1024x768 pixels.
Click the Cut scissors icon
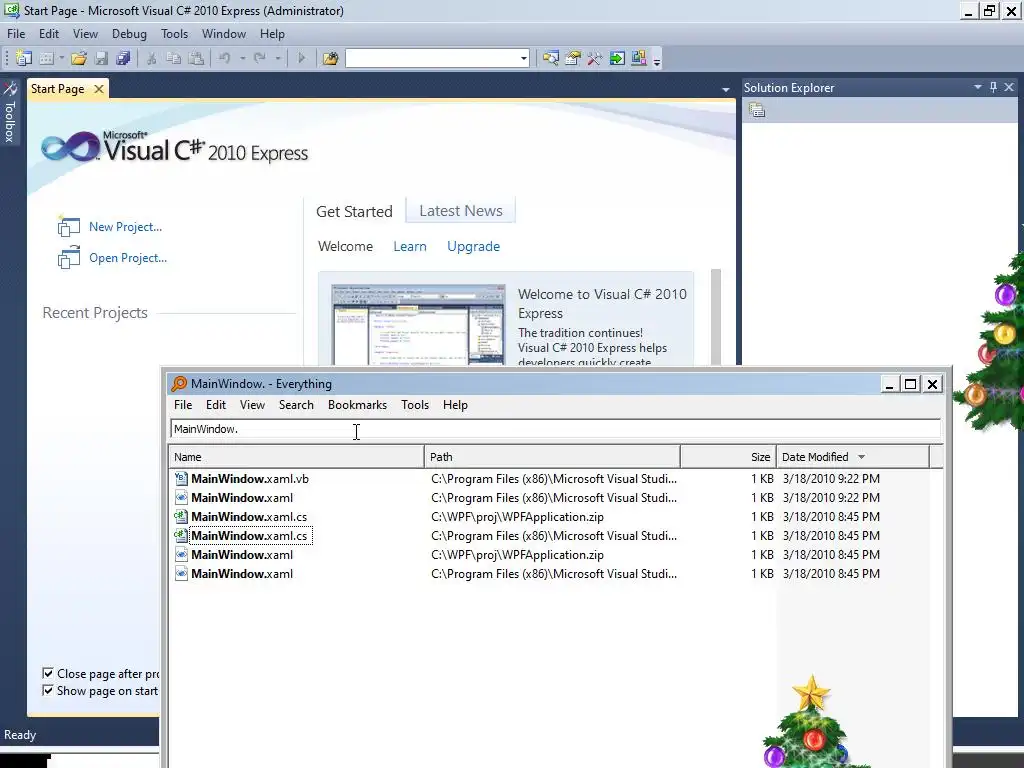tap(152, 59)
